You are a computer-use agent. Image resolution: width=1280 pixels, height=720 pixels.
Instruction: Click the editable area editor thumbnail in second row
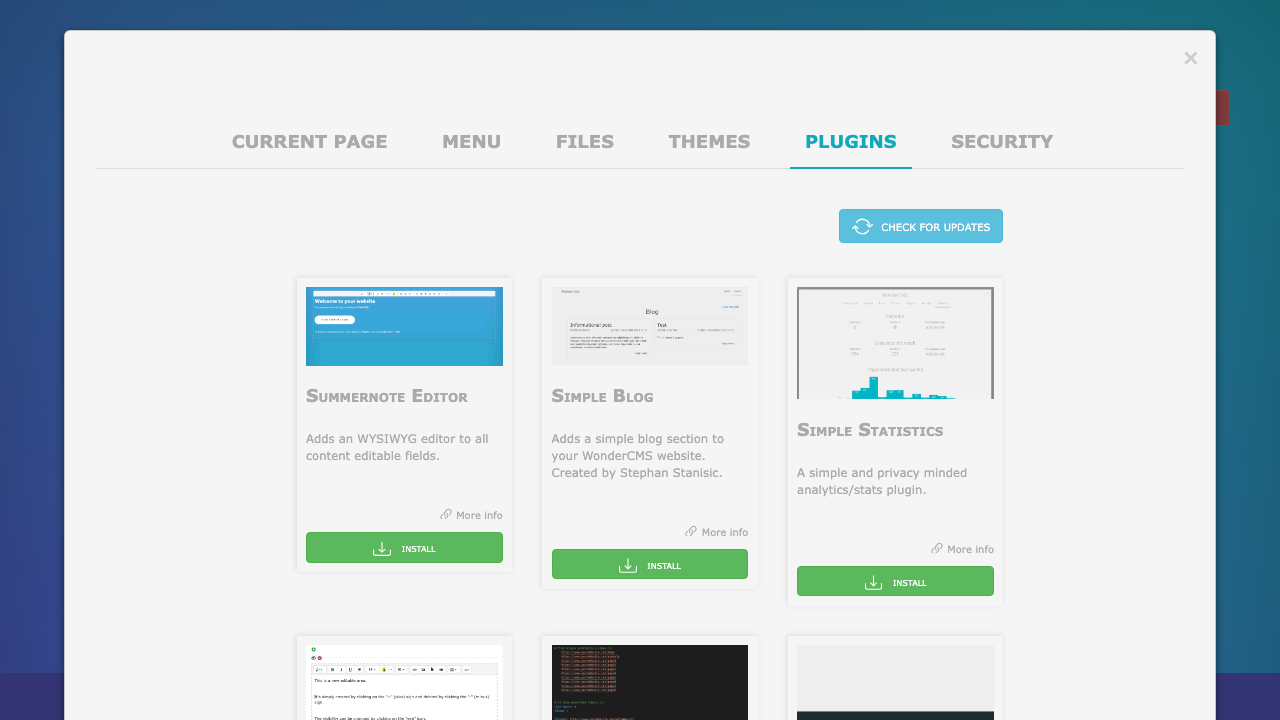(404, 682)
